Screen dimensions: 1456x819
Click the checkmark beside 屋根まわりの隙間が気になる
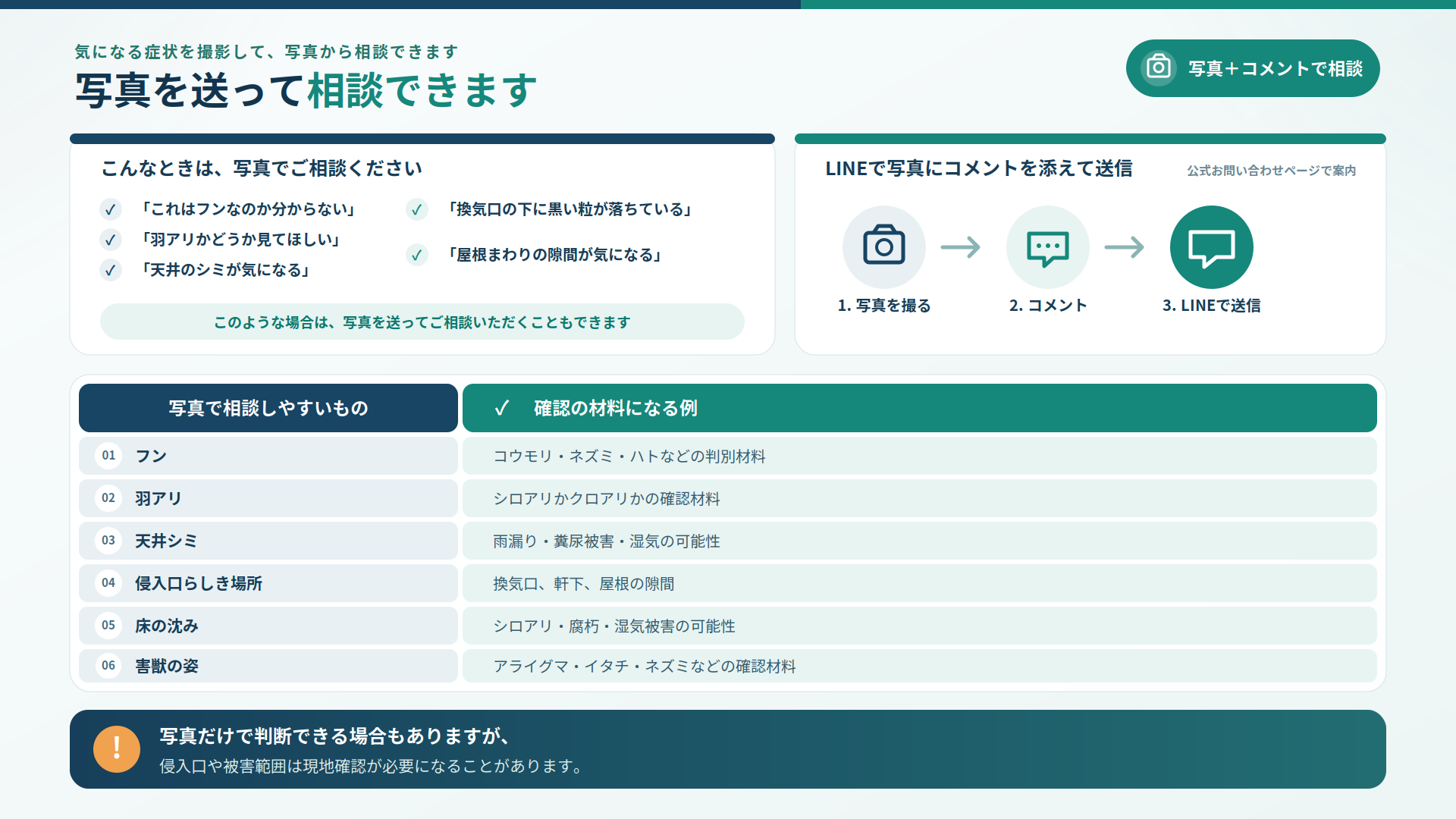417,255
